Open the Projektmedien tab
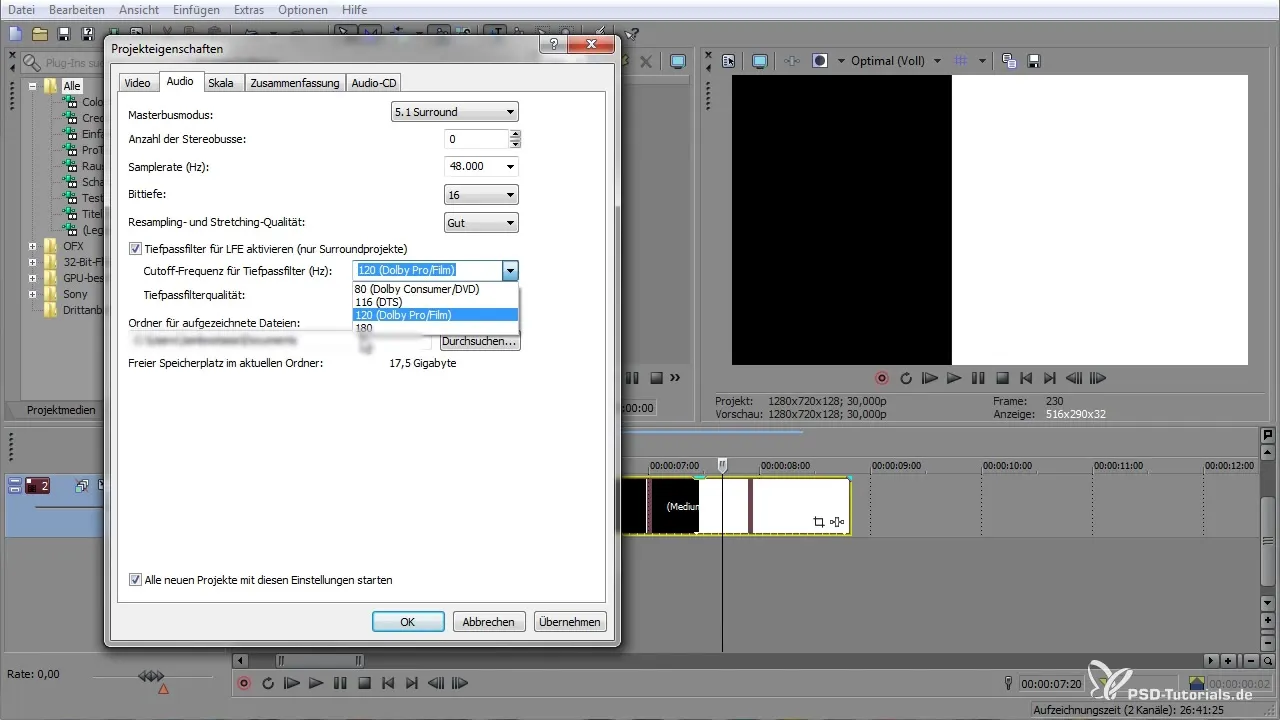This screenshot has width=1280, height=720. 61,410
